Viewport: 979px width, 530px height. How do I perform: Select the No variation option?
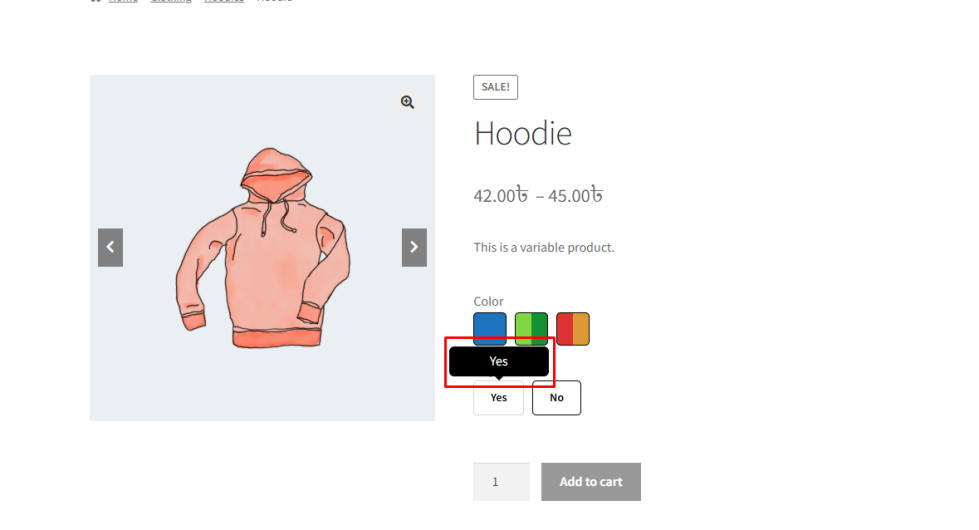pyautogui.click(x=556, y=398)
